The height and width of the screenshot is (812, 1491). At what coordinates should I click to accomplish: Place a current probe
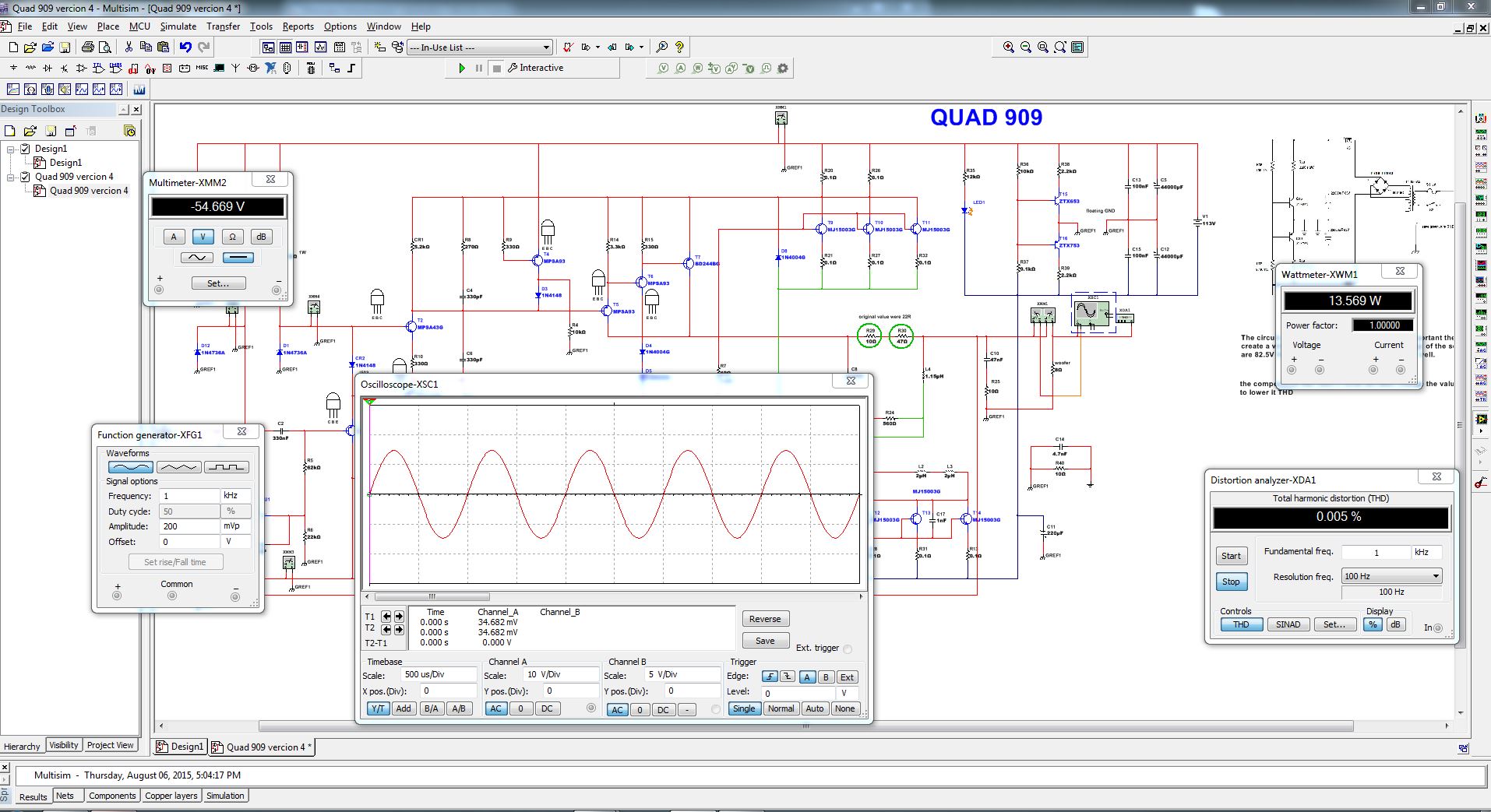(x=681, y=69)
